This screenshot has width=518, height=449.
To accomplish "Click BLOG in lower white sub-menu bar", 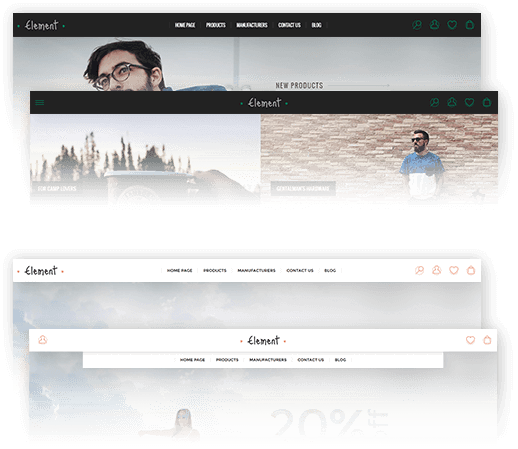I will click(340, 360).
